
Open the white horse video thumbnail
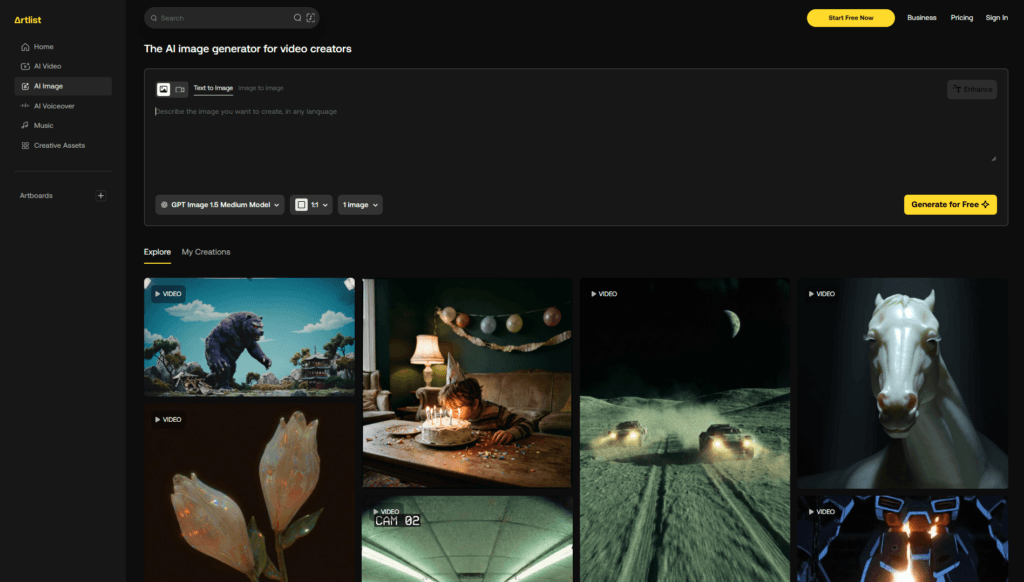[902, 383]
